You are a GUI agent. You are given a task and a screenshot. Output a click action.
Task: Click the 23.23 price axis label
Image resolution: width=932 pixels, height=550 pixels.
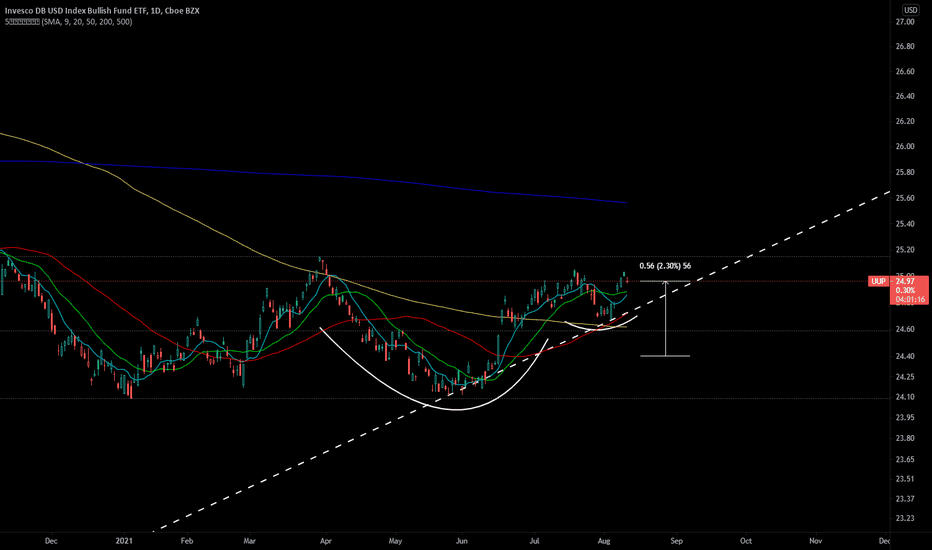[x=905, y=518]
